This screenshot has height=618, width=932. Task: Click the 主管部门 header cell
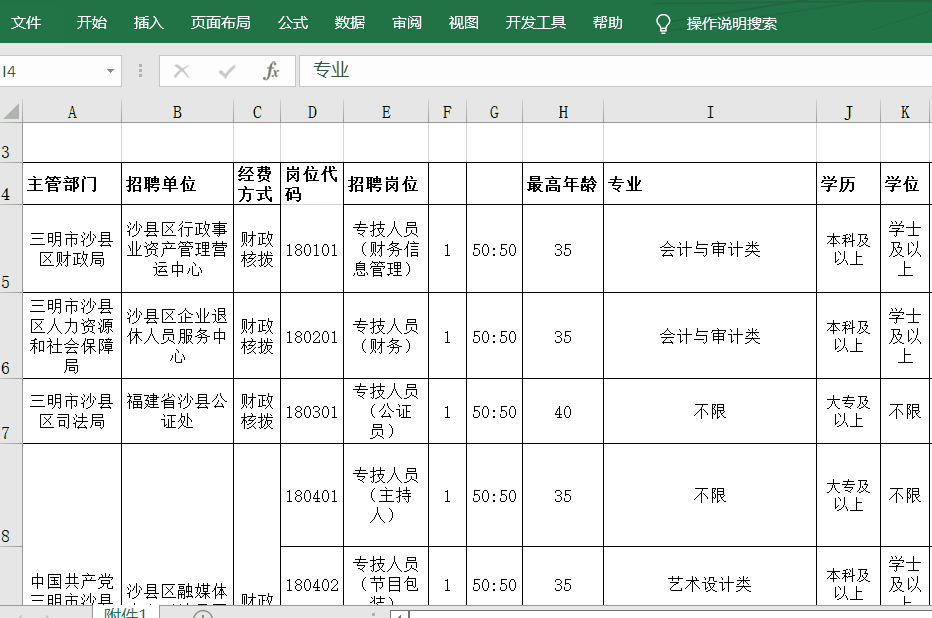(x=72, y=184)
